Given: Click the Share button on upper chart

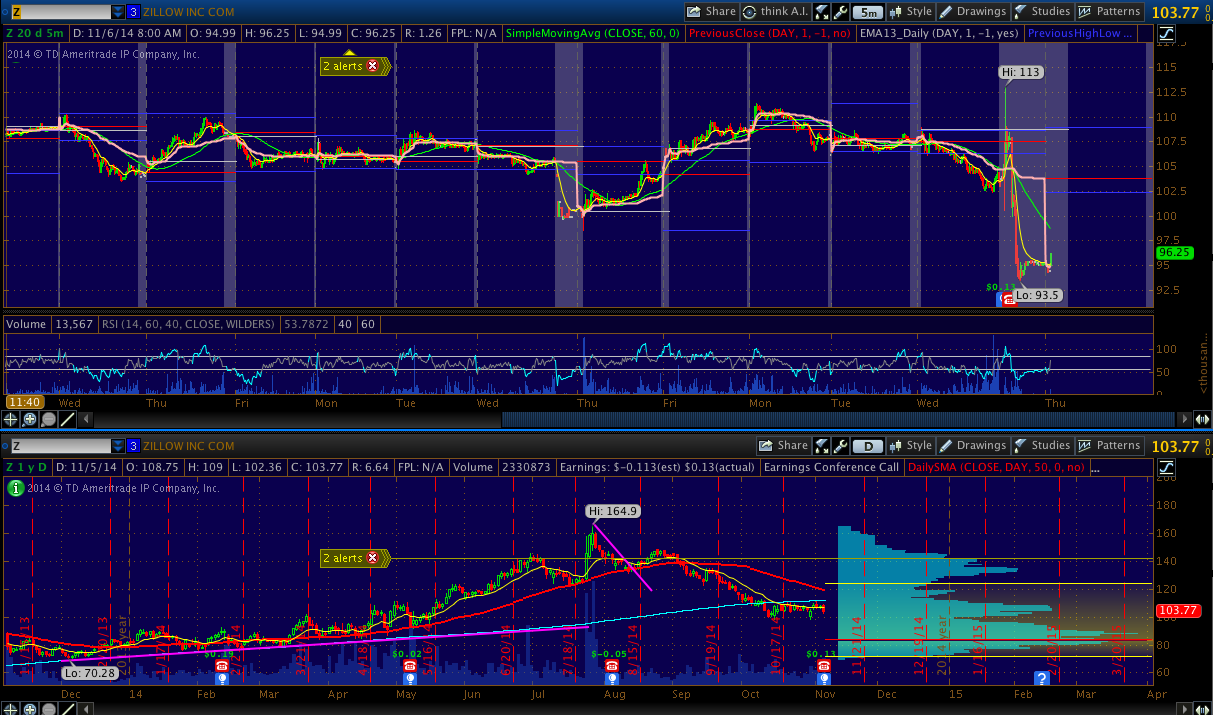Looking at the screenshot, I should click(711, 12).
